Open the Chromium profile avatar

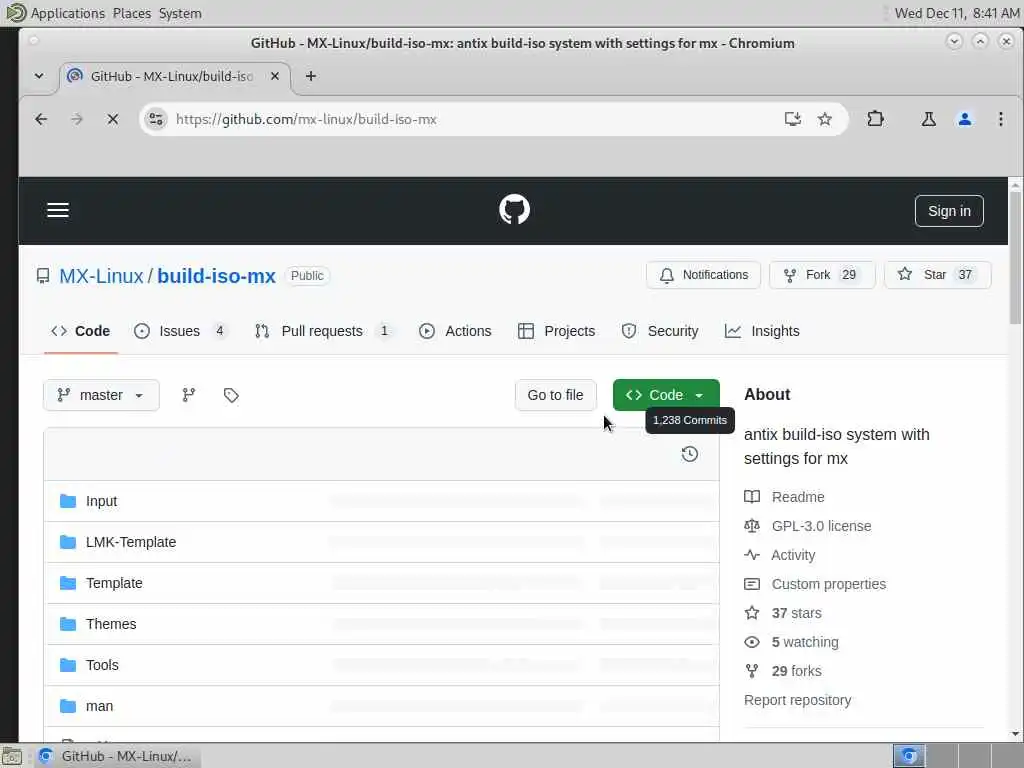click(965, 119)
